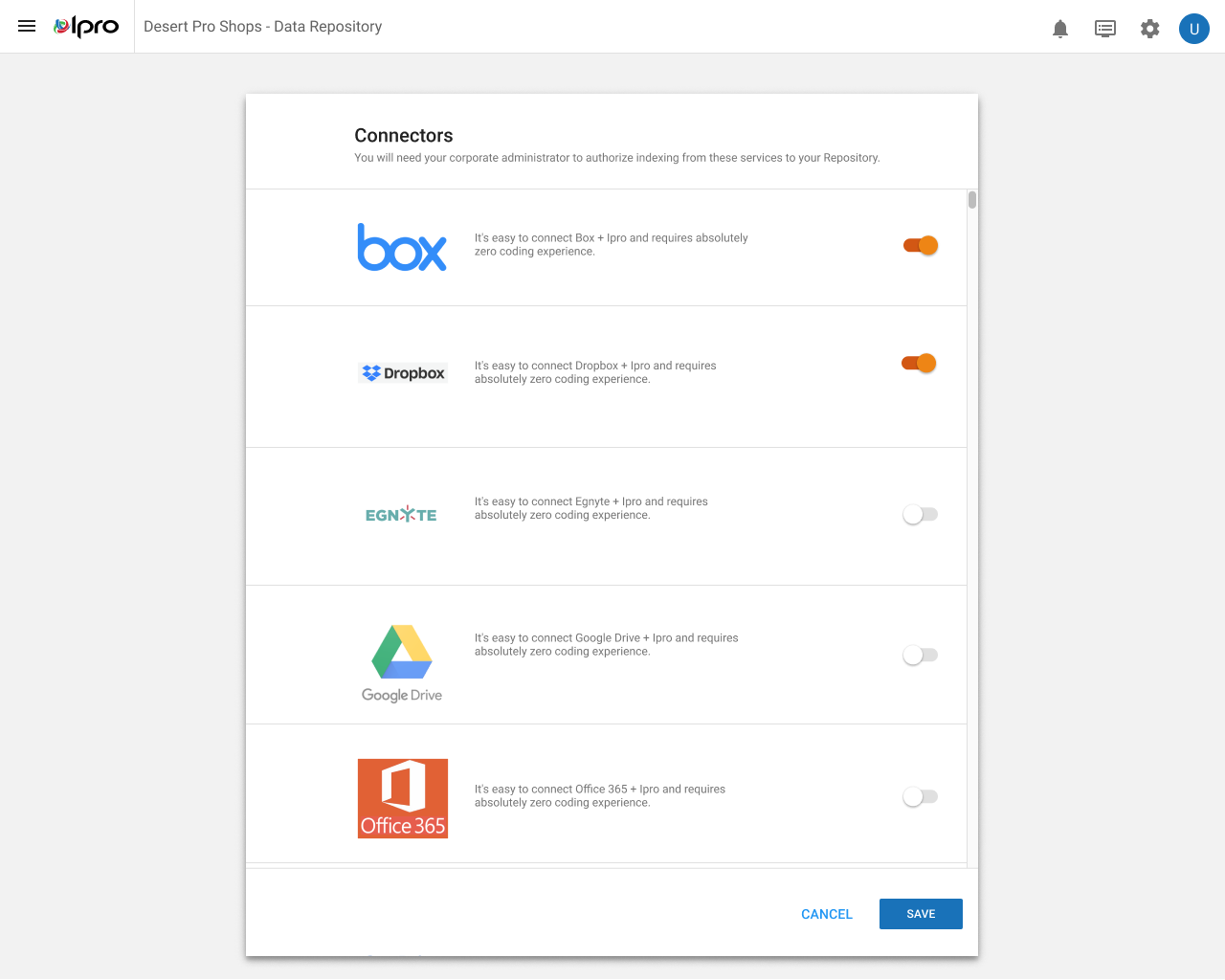Enable the Office 365 connector
This screenshot has height=980, width=1225.
[x=920, y=797]
